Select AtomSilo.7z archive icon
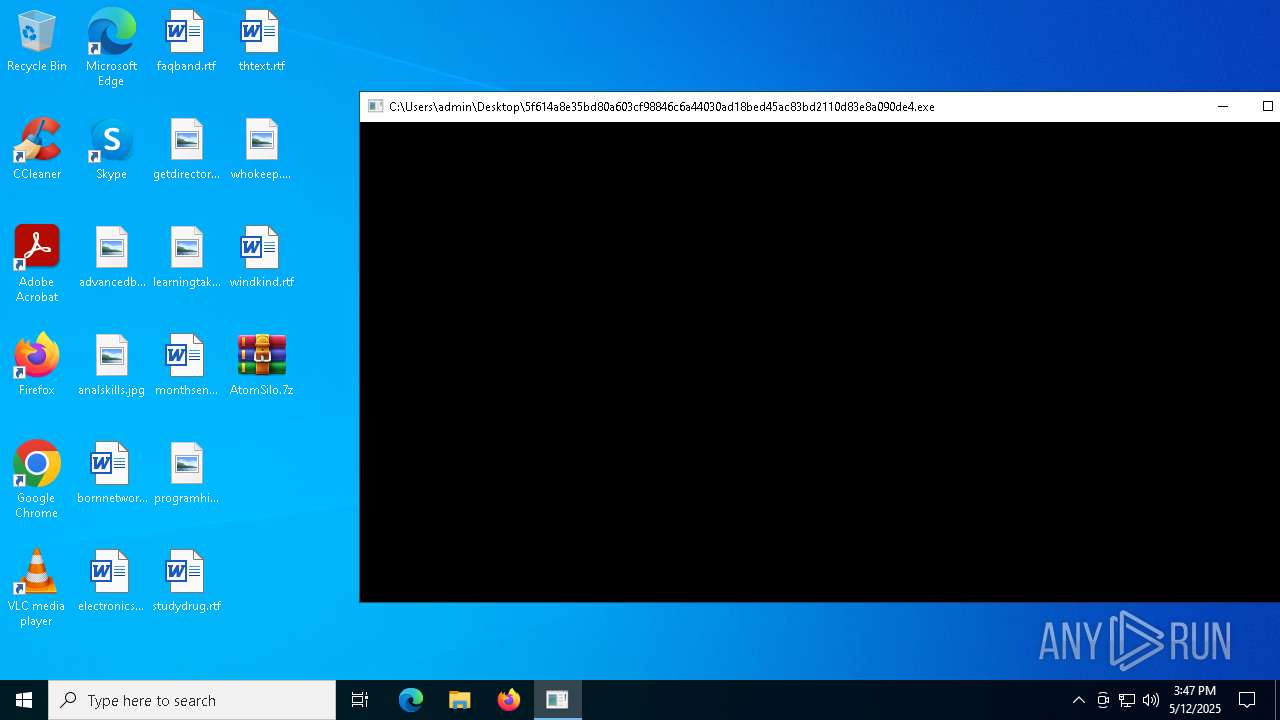This screenshot has height=720, width=1280. tap(261, 366)
